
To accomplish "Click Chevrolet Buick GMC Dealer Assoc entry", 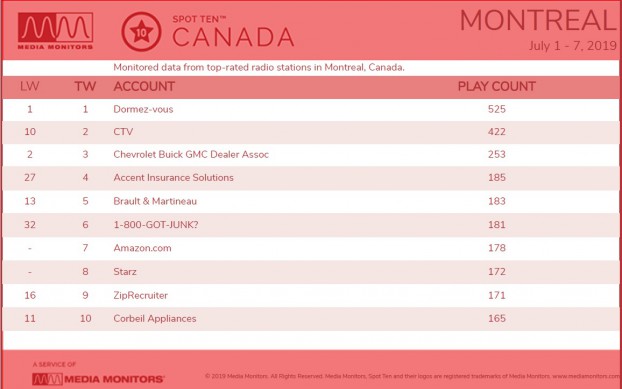I will point(191,155).
